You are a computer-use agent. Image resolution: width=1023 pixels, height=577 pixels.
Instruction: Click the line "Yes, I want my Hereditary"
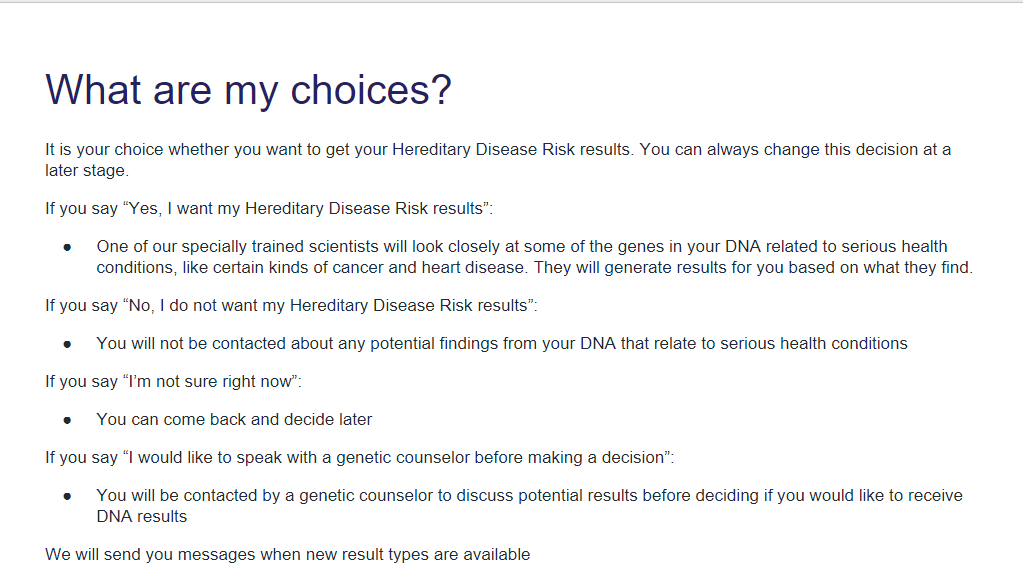[269, 208]
